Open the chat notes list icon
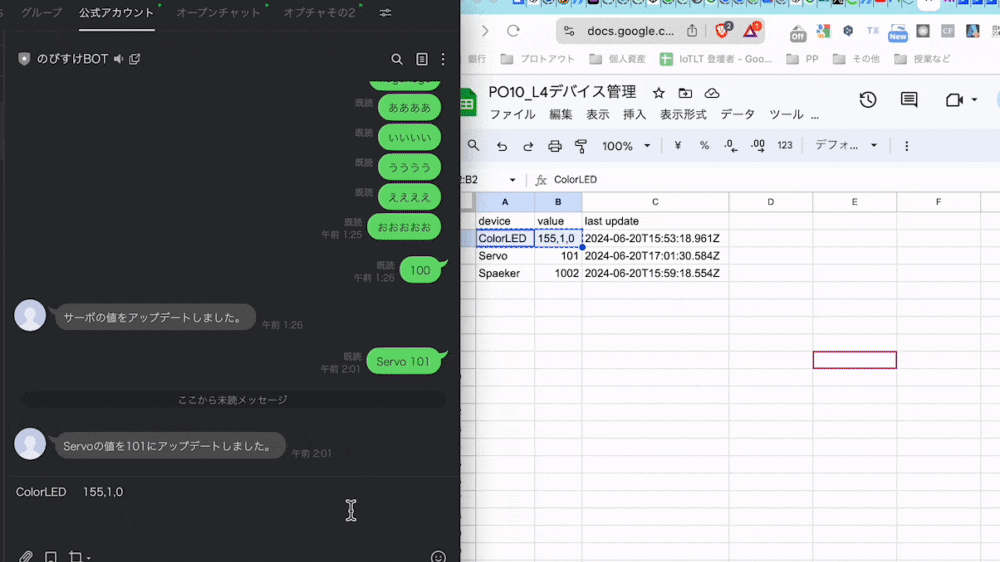 pyautogui.click(x=422, y=59)
